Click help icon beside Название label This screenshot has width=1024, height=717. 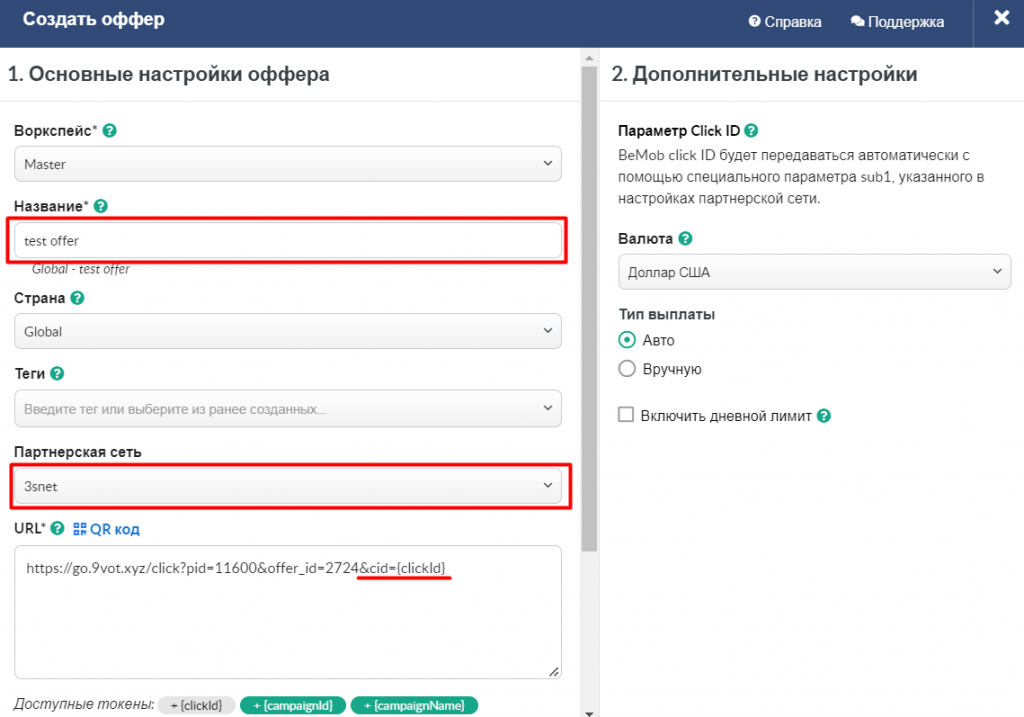[100, 207]
